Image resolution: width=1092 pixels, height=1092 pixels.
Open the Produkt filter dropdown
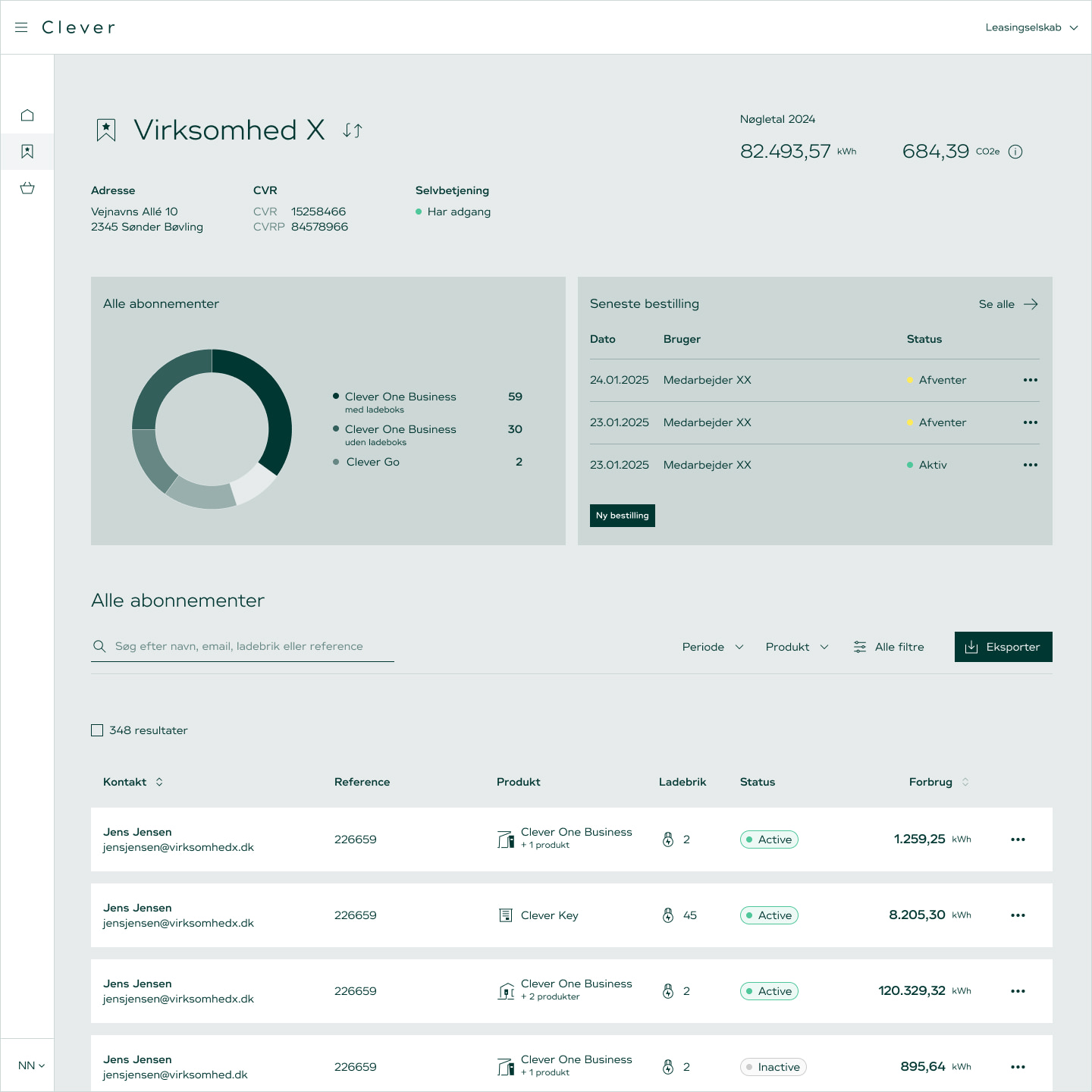(x=796, y=647)
